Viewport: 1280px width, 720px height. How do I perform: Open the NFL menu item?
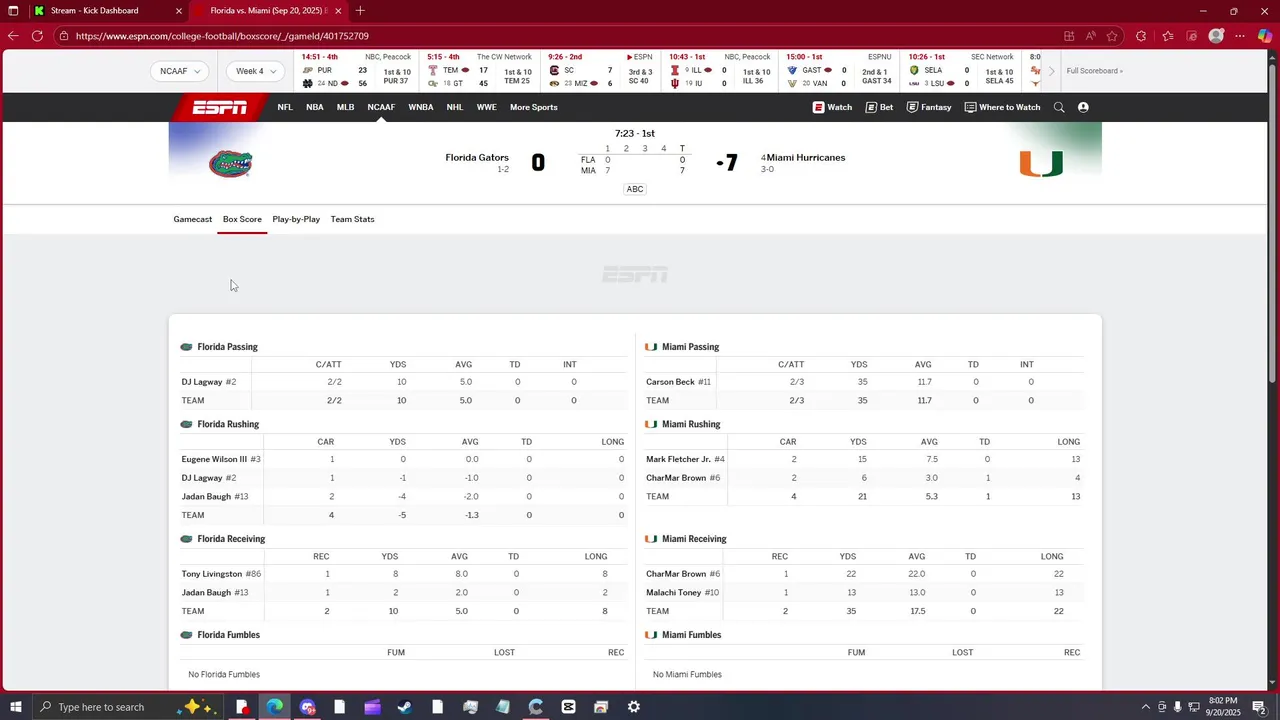pos(285,107)
